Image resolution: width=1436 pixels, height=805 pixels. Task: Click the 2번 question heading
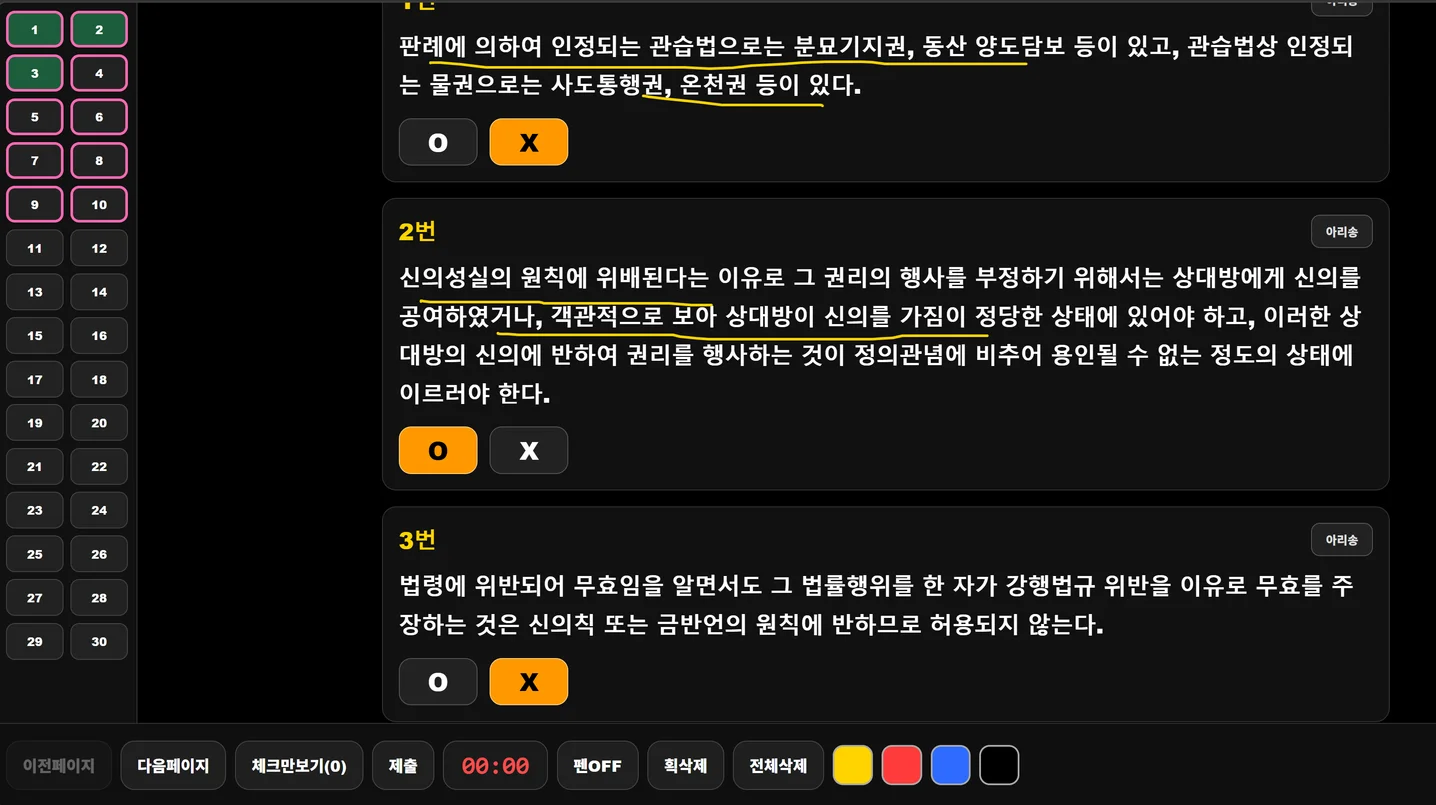point(417,231)
